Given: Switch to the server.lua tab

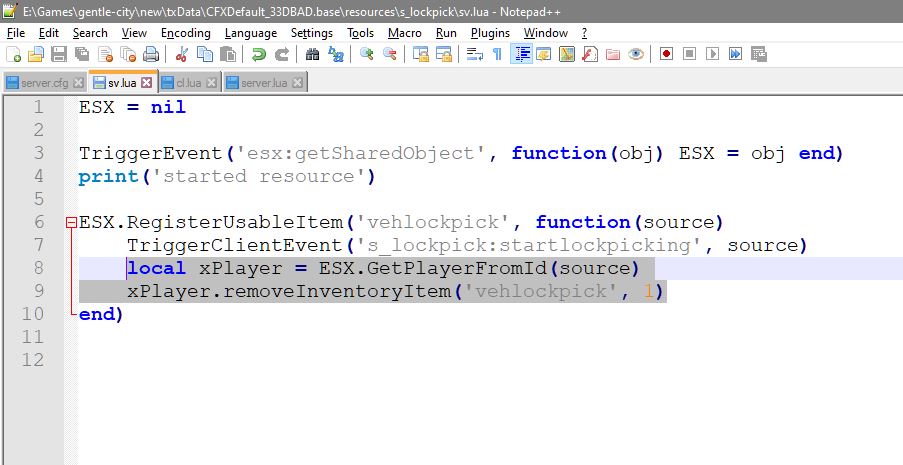Looking at the screenshot, I should pos(264,83).
